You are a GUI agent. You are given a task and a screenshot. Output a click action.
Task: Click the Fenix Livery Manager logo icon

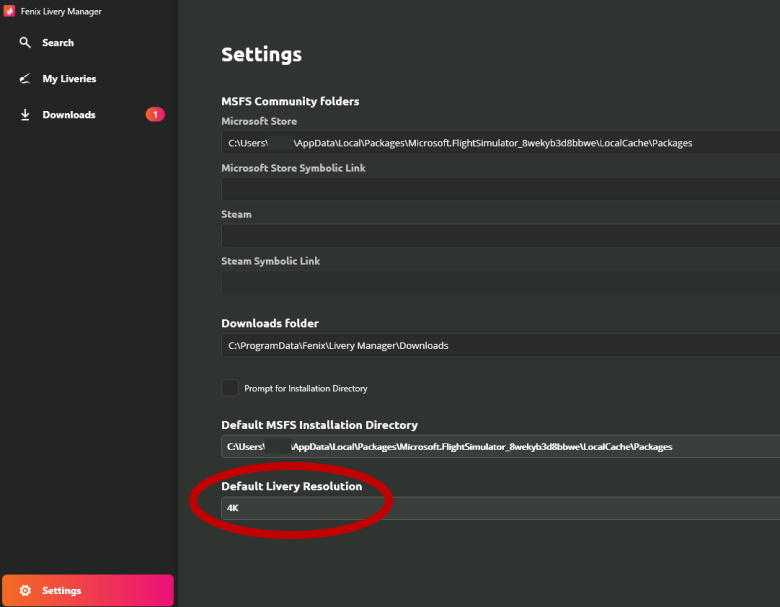[9, 11]
